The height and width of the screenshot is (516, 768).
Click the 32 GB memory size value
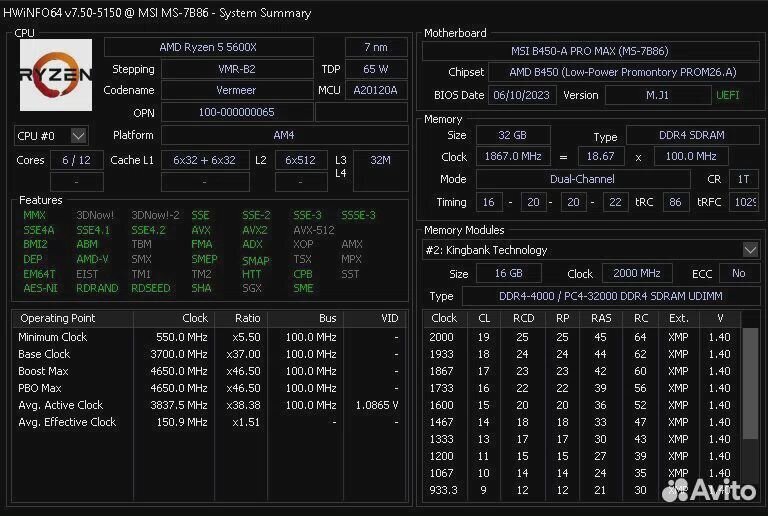[x=513, y=135]
